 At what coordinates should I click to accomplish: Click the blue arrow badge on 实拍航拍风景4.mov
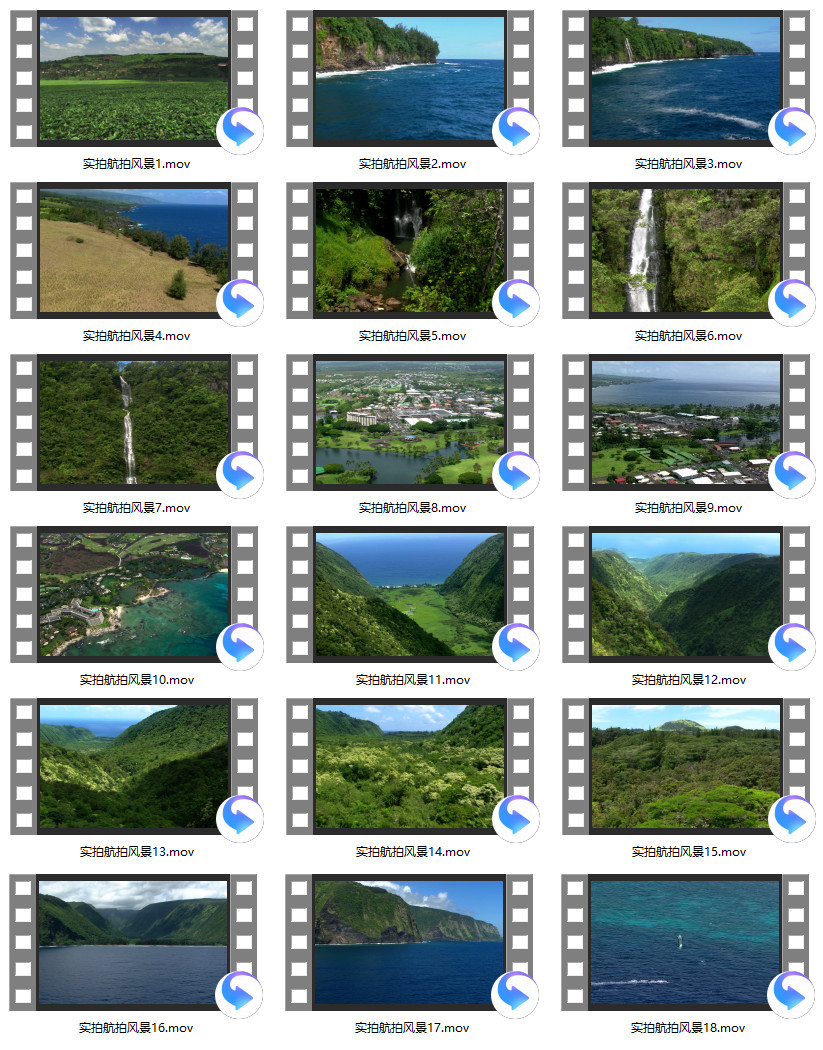pyautogui.click(x=240, y=302)
